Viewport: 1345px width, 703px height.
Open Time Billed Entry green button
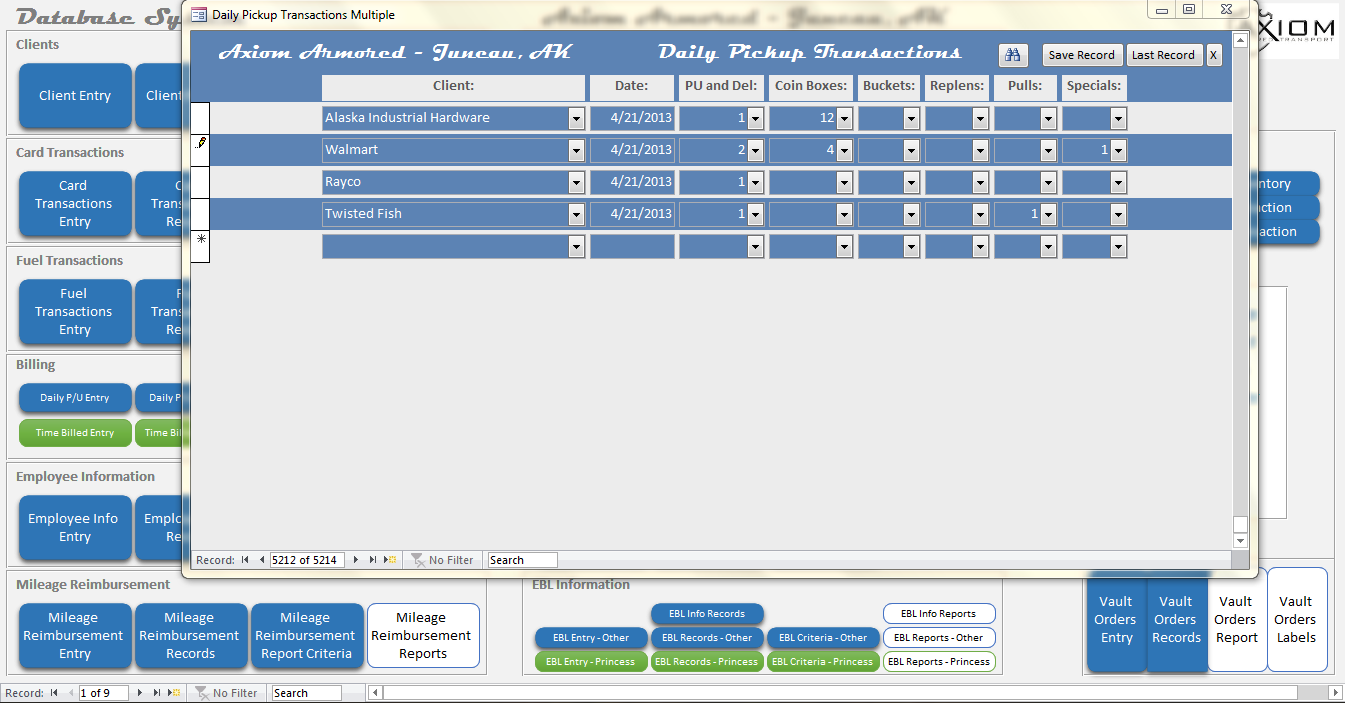[x=75, y=433]
